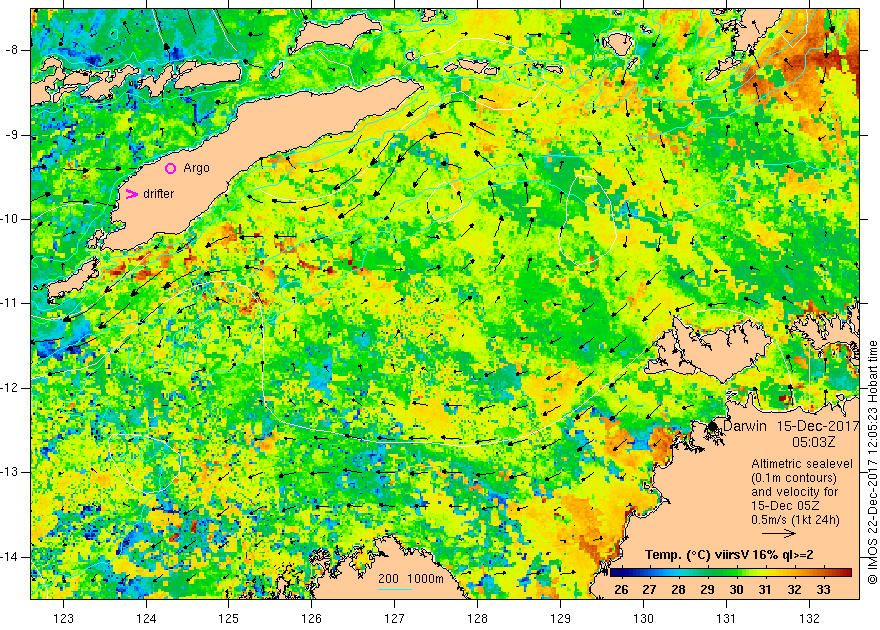Screen dimensions: 880x630
Task: Click the black Darwin city dot
Action: click(713, 426)
